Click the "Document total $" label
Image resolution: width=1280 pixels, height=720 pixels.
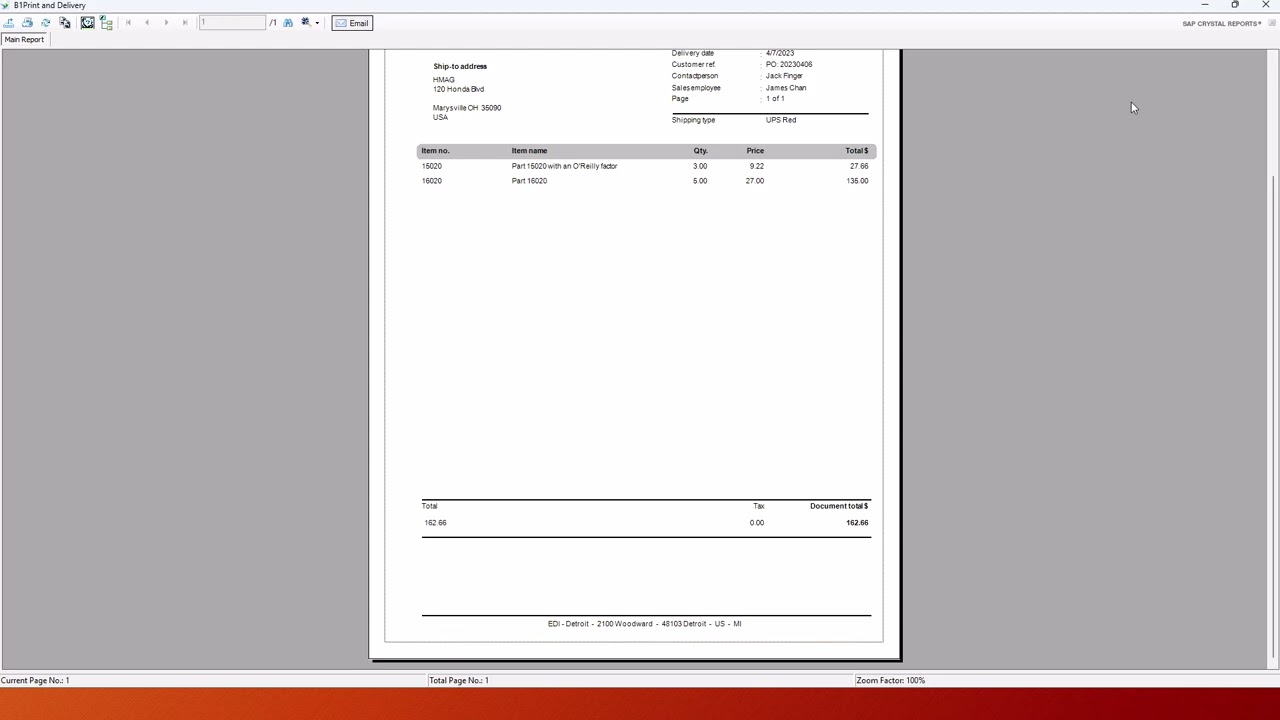839,506
